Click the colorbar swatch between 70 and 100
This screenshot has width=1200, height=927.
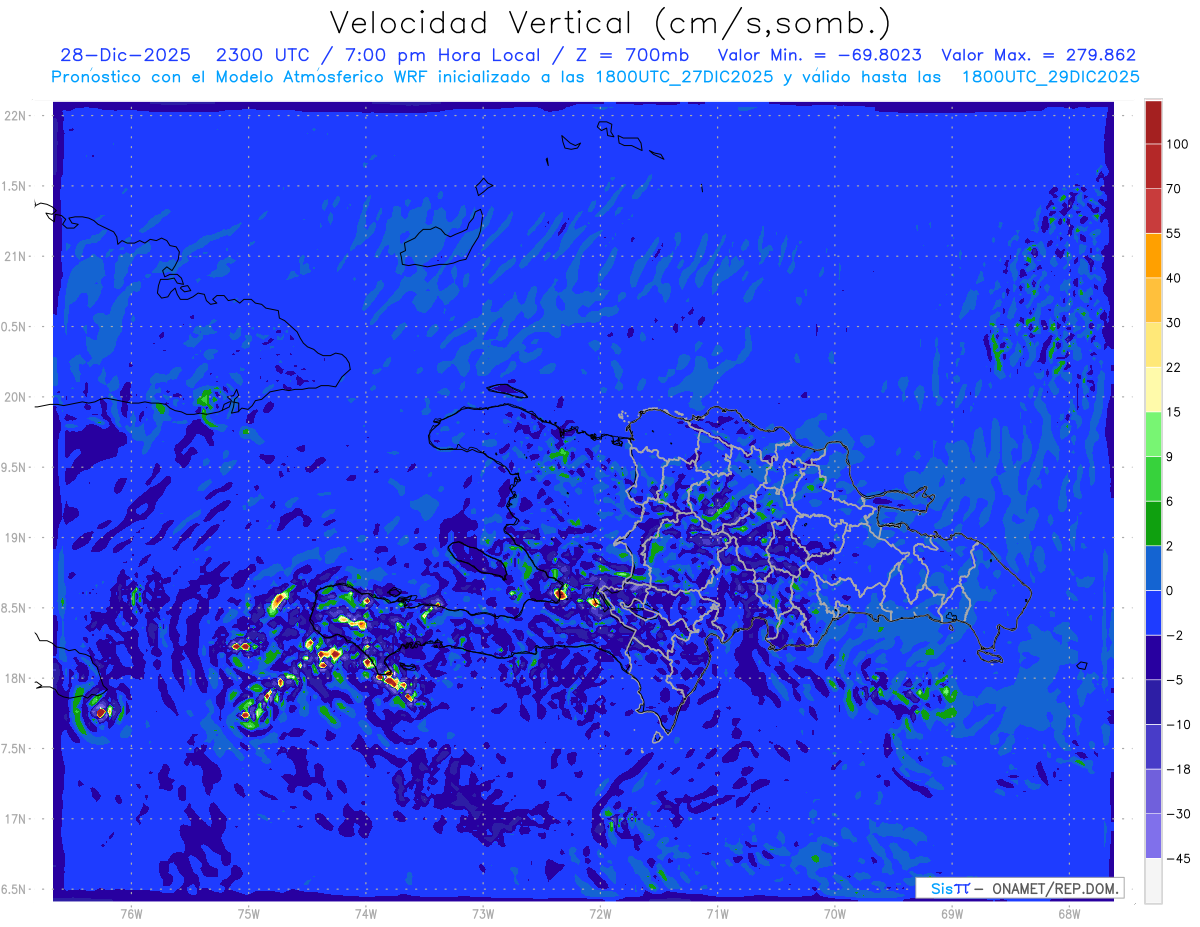pyautogui.click(x=1153, y=166)
